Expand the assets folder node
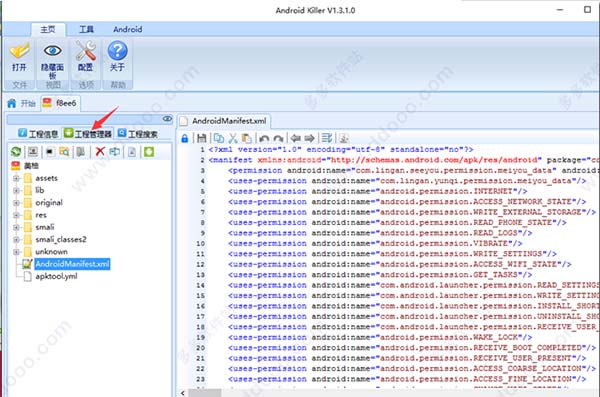600x397 pixels. pyautogui.click(x=16, y=178)
